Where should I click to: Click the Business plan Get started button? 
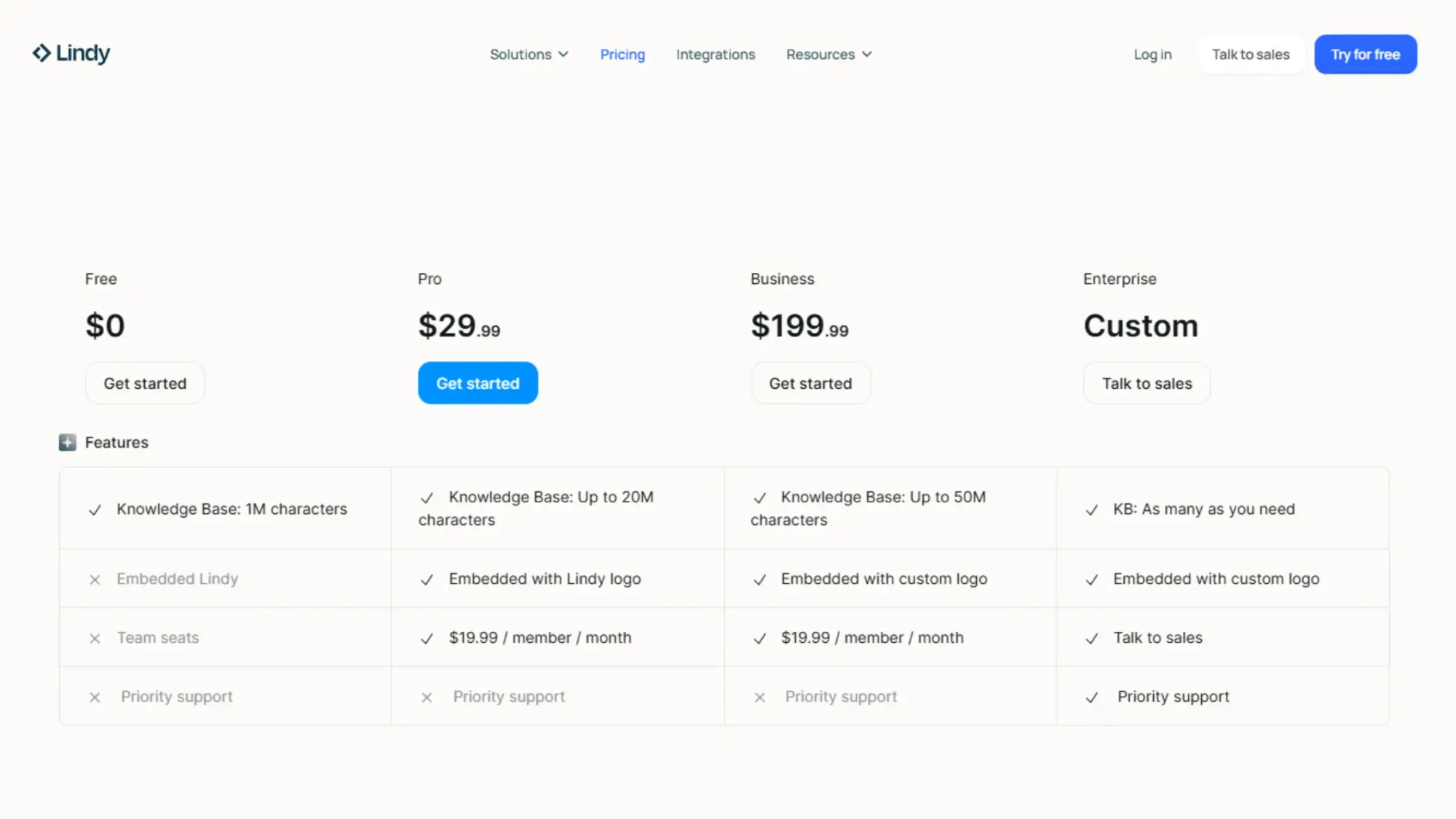click(x=810, y=383)
